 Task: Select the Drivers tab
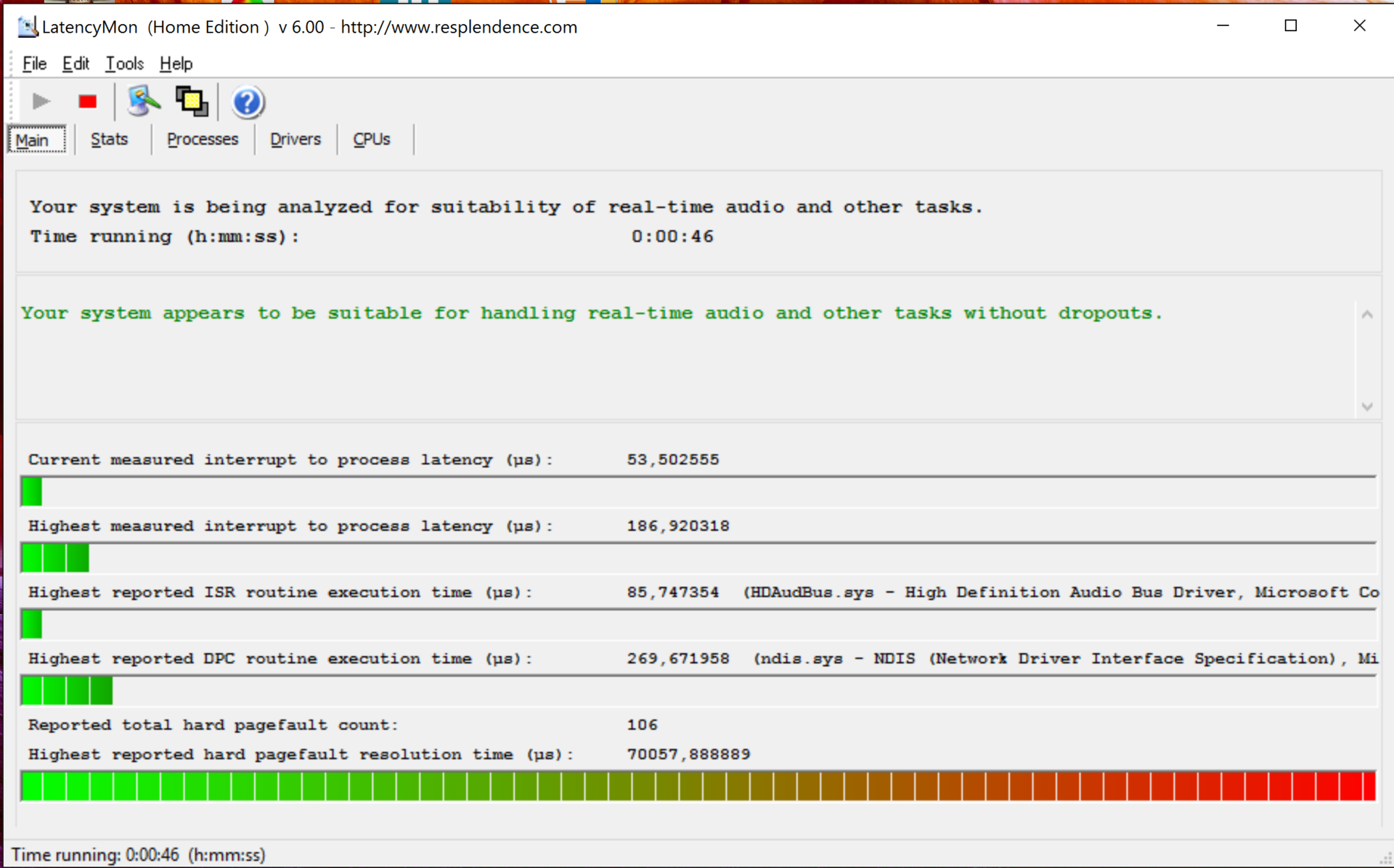coord(295,139)
